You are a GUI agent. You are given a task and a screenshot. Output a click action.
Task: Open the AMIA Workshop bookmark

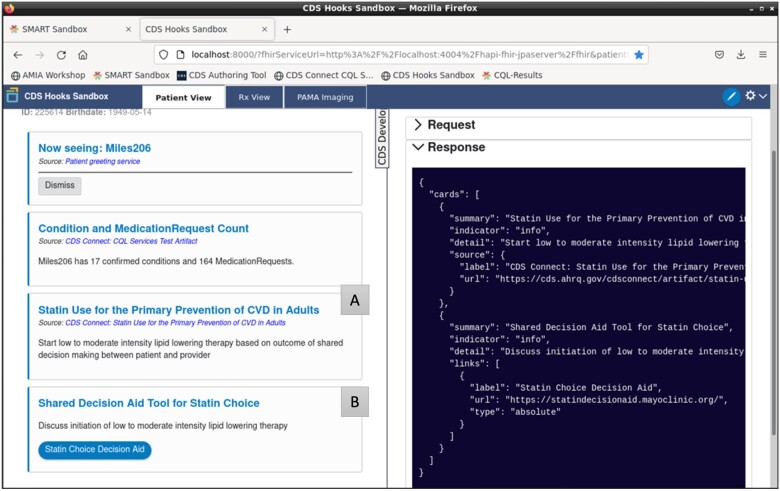(48, 75)
